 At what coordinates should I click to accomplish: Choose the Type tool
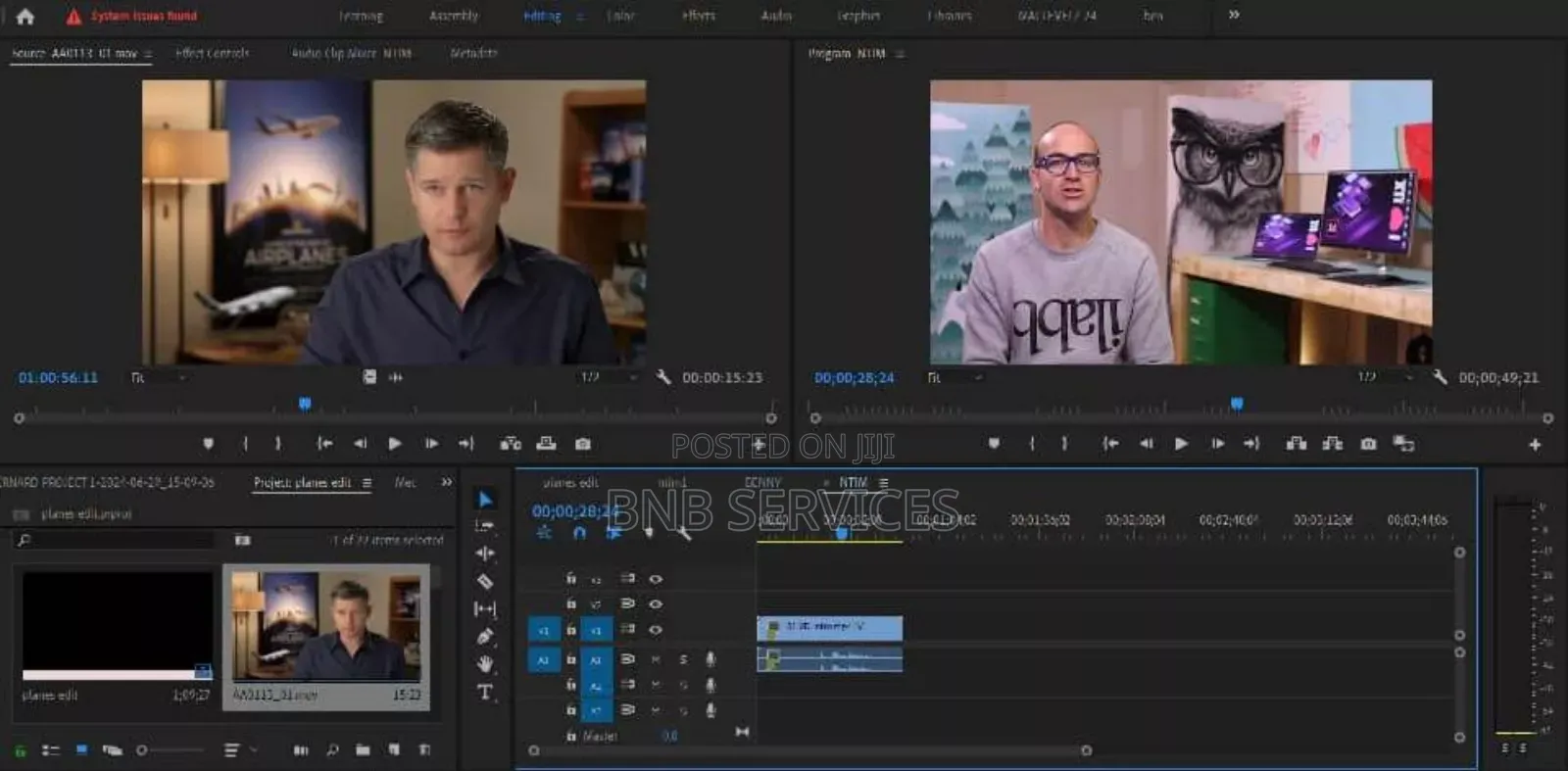coord(485,692)
